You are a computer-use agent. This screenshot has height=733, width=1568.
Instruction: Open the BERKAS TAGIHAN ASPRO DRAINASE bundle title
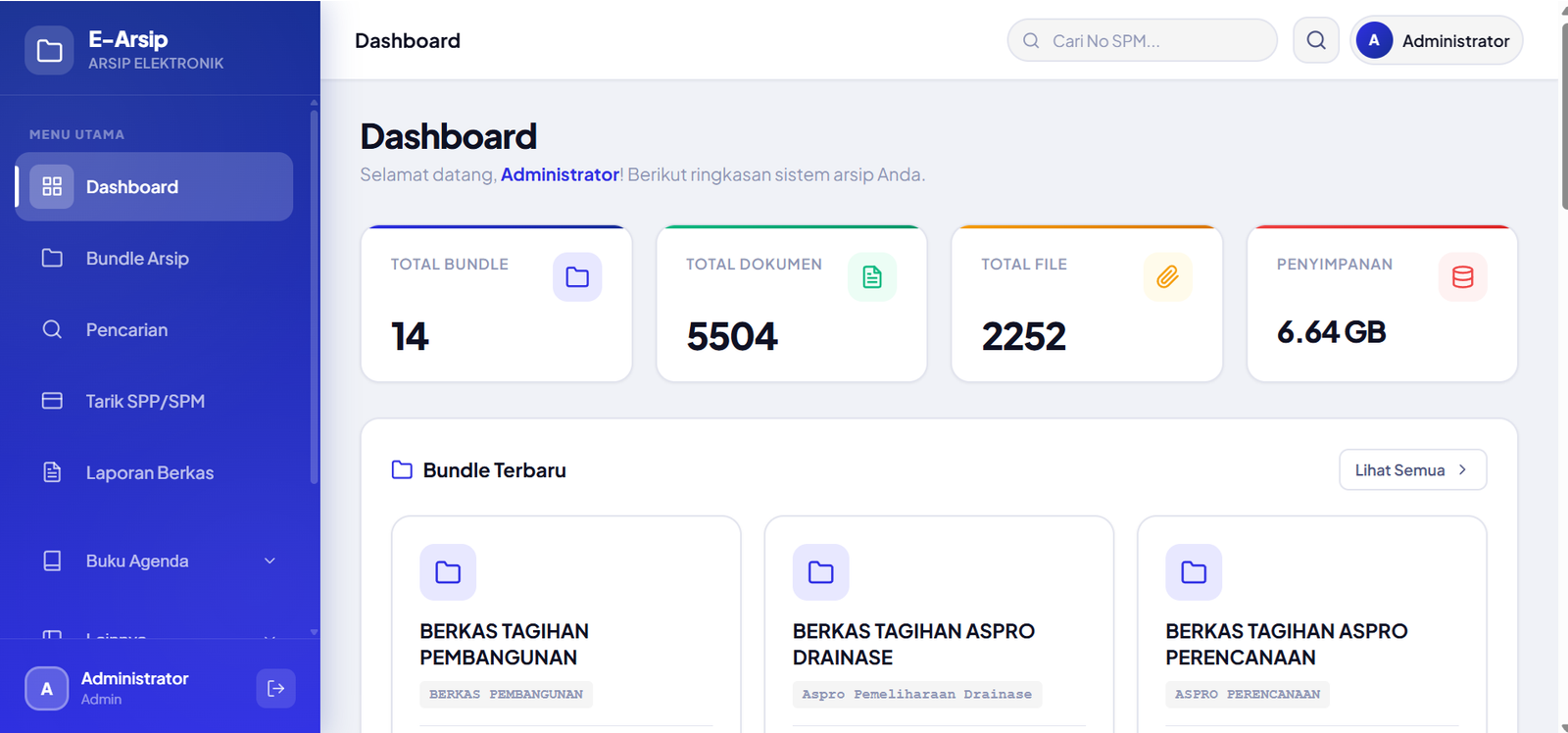[913, 644]
